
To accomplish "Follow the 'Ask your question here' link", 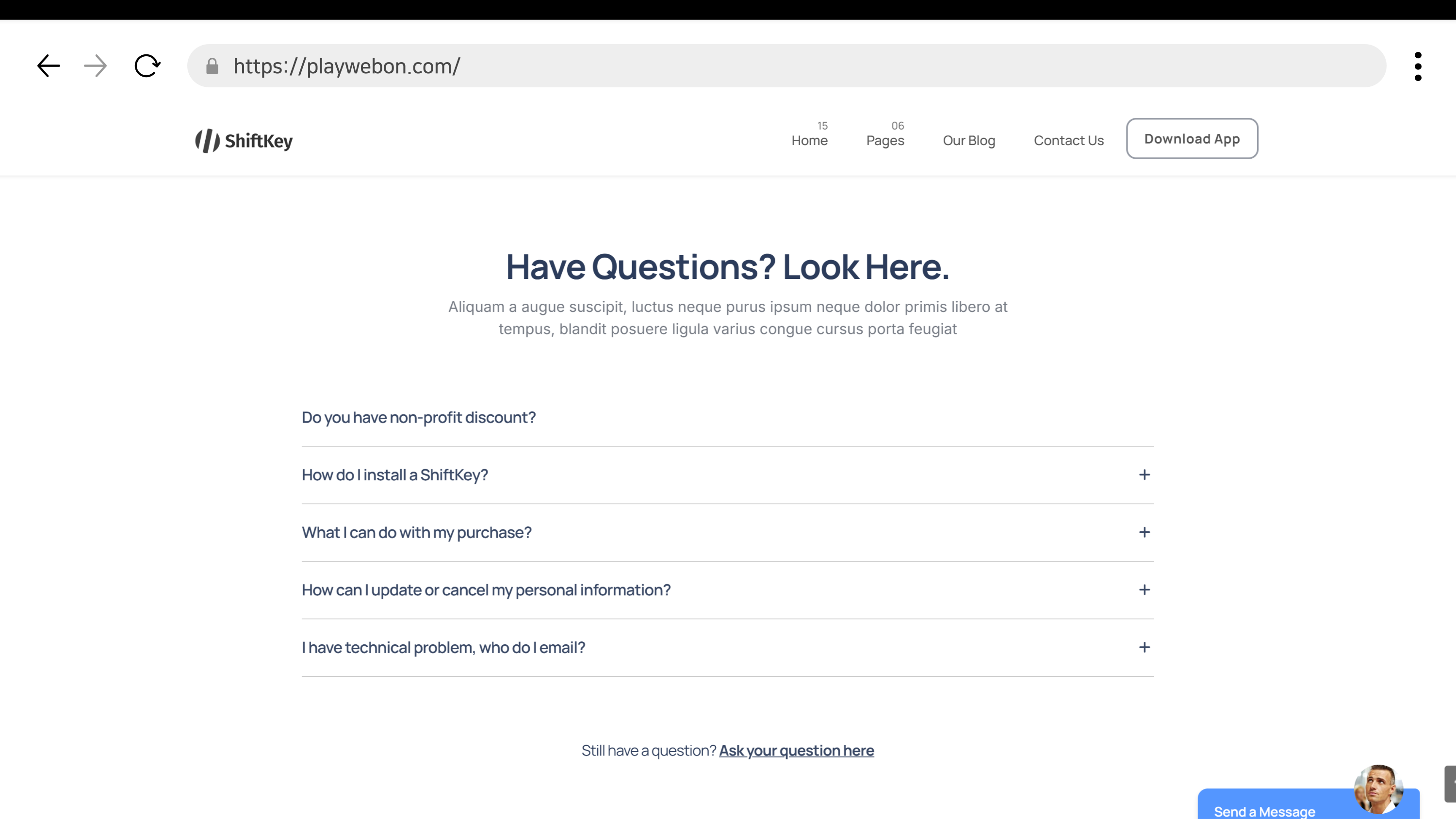I will pos(796,751).
